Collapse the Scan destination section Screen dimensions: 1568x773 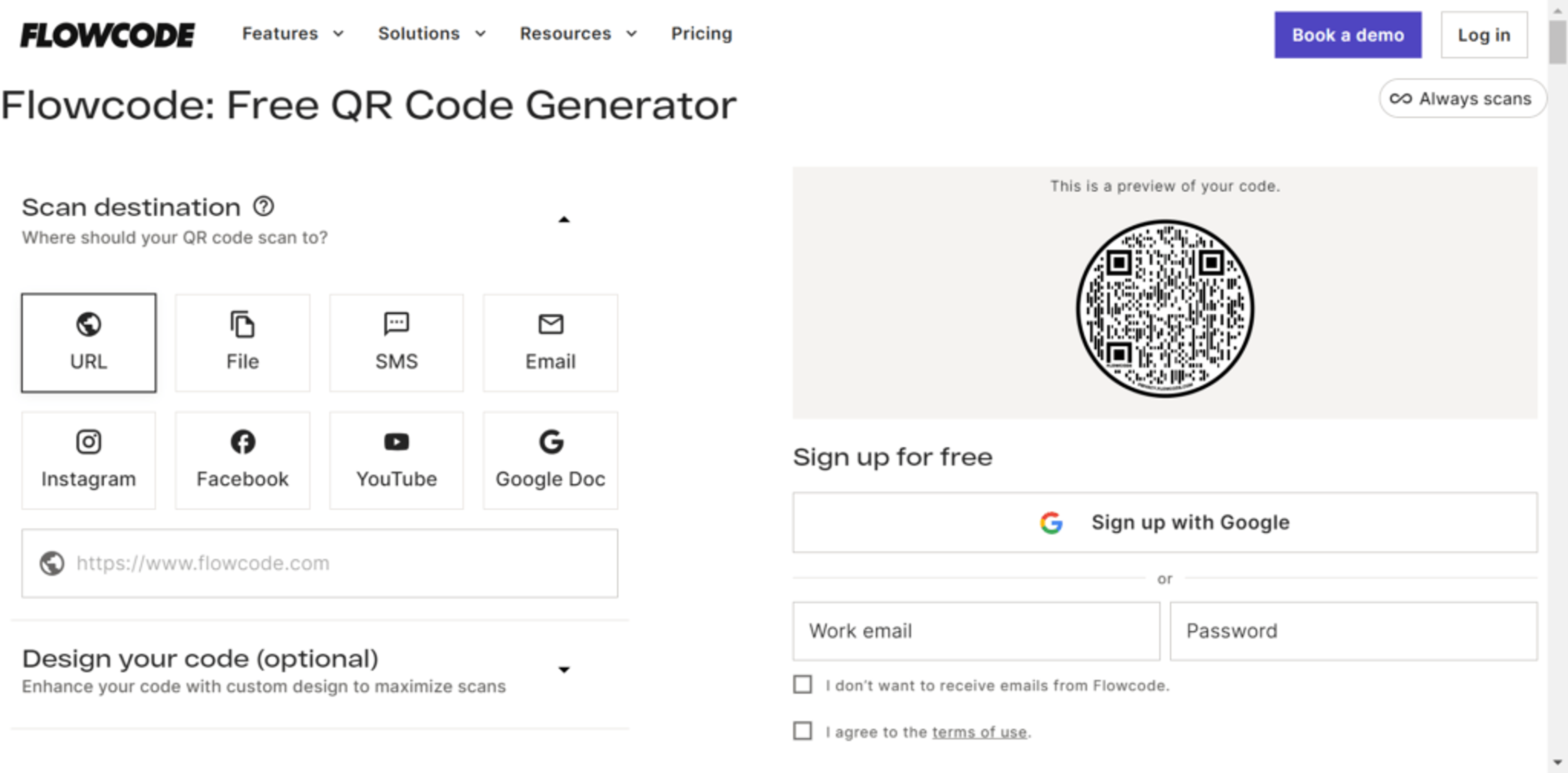(565, 220)
